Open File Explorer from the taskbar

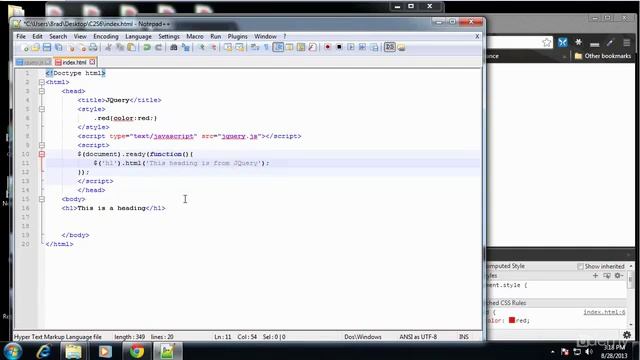pos(73,351)
